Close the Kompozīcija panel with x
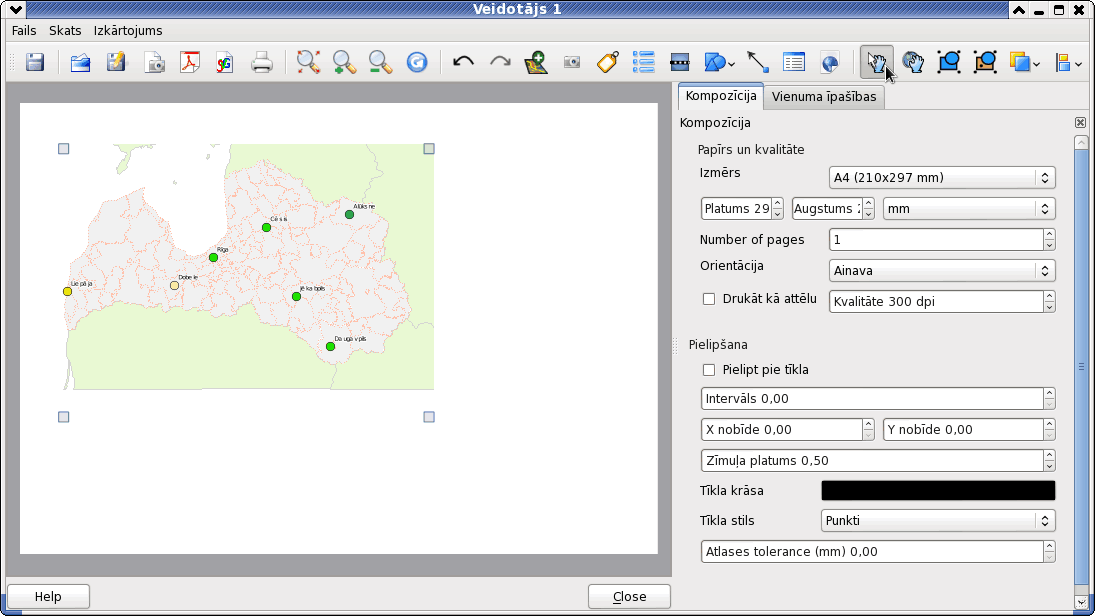Image resolution: width=1095 pixels, height=616 pixels. click(1080, 123)
